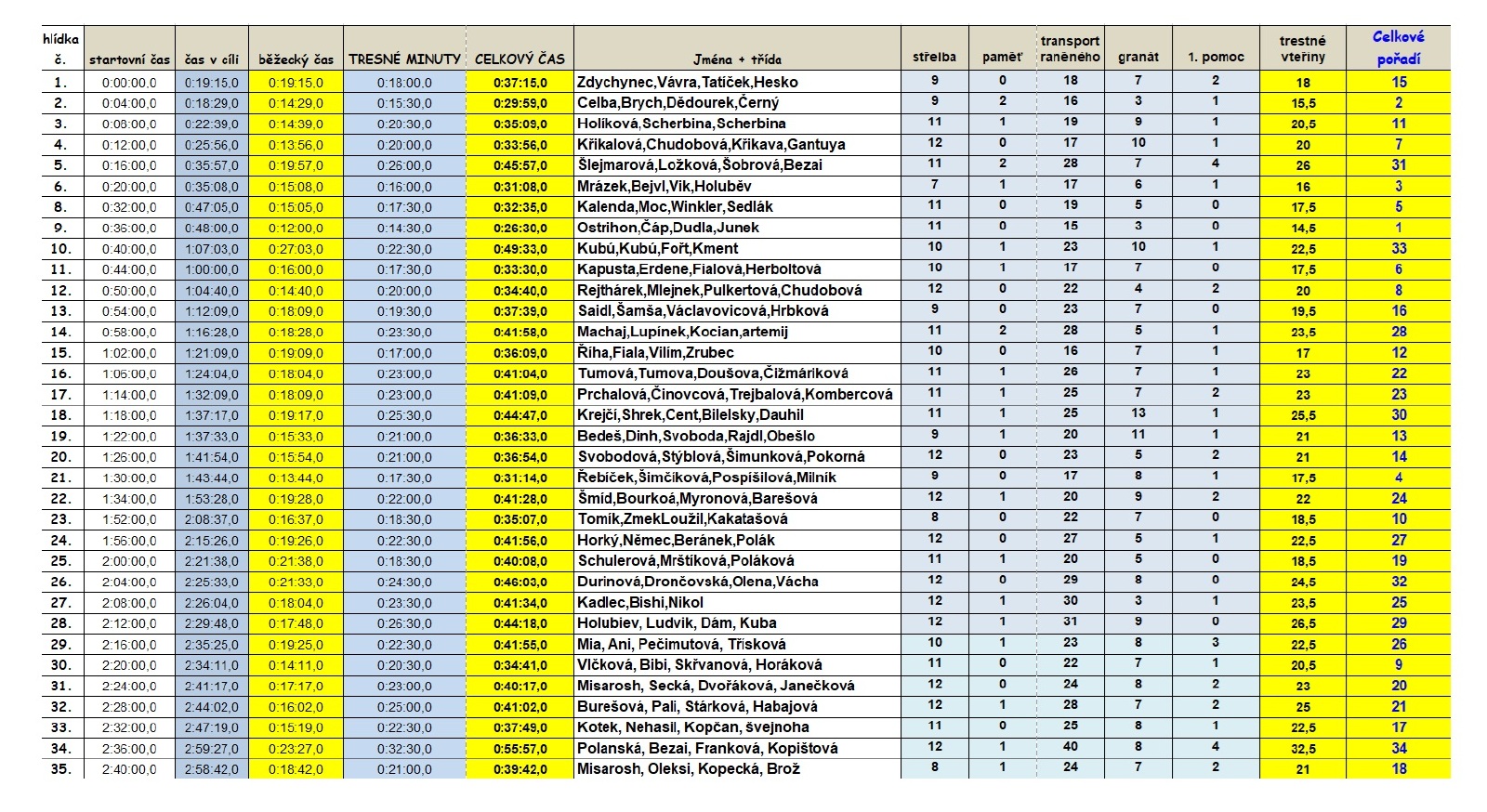The width and height of the screenshot is (1487, 812).
Task: Select the 'běžecký čas' header cell
Action: [296, 59]
